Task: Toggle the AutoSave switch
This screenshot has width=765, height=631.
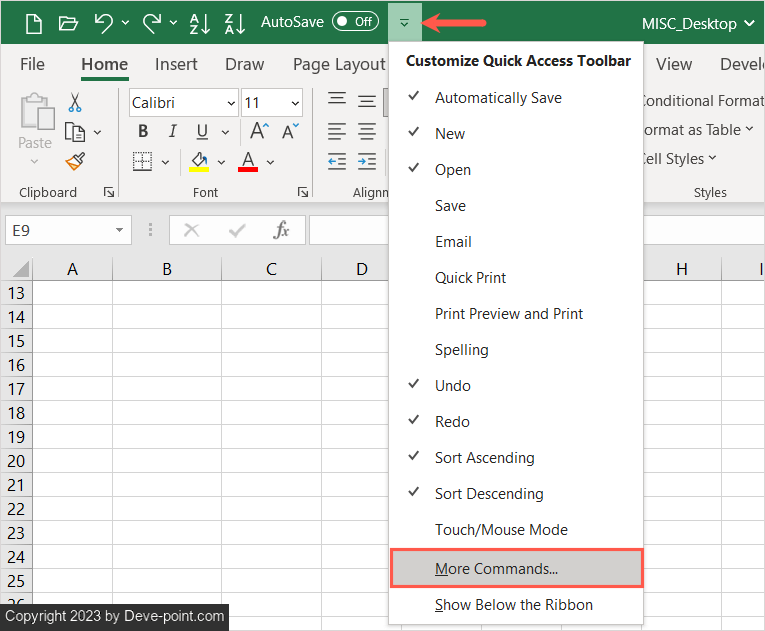Action: [x=355, y=22]
